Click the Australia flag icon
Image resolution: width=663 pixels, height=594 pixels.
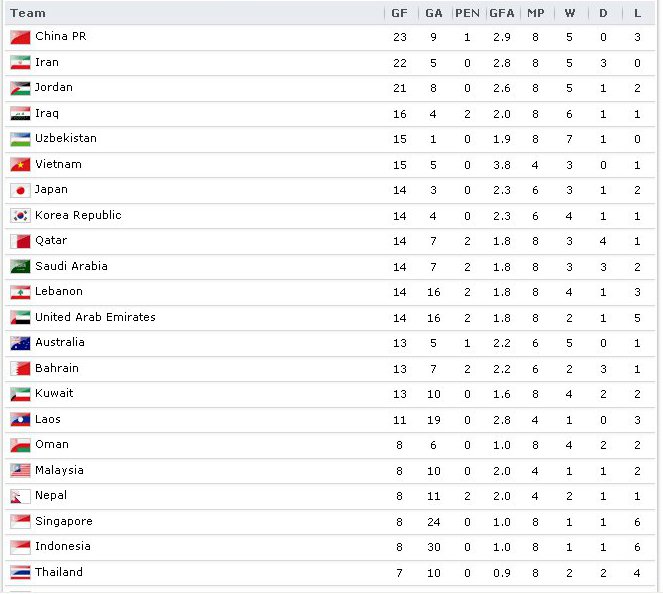click(x=20, y=343)
